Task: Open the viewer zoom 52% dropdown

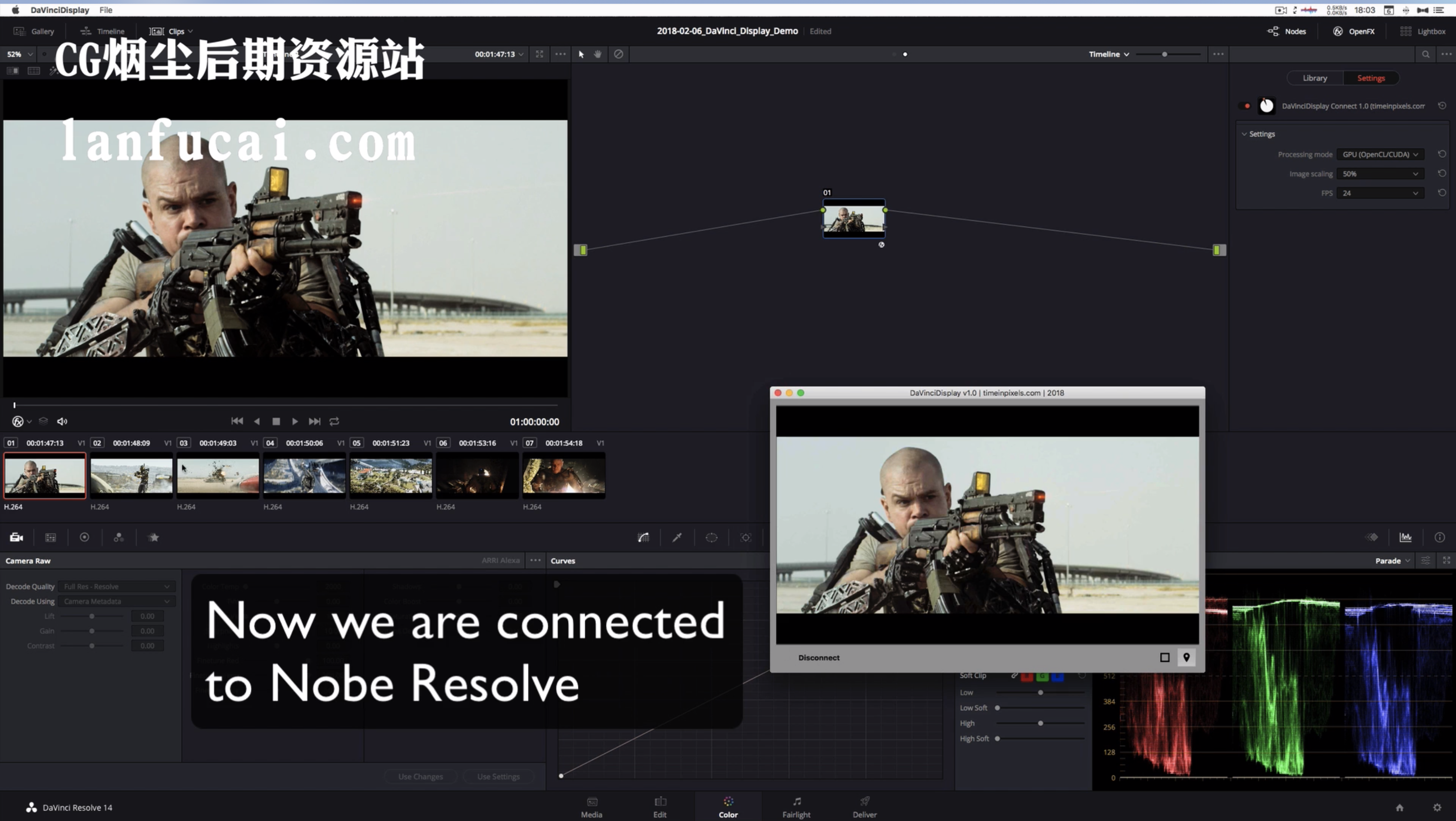Action: 19,54
